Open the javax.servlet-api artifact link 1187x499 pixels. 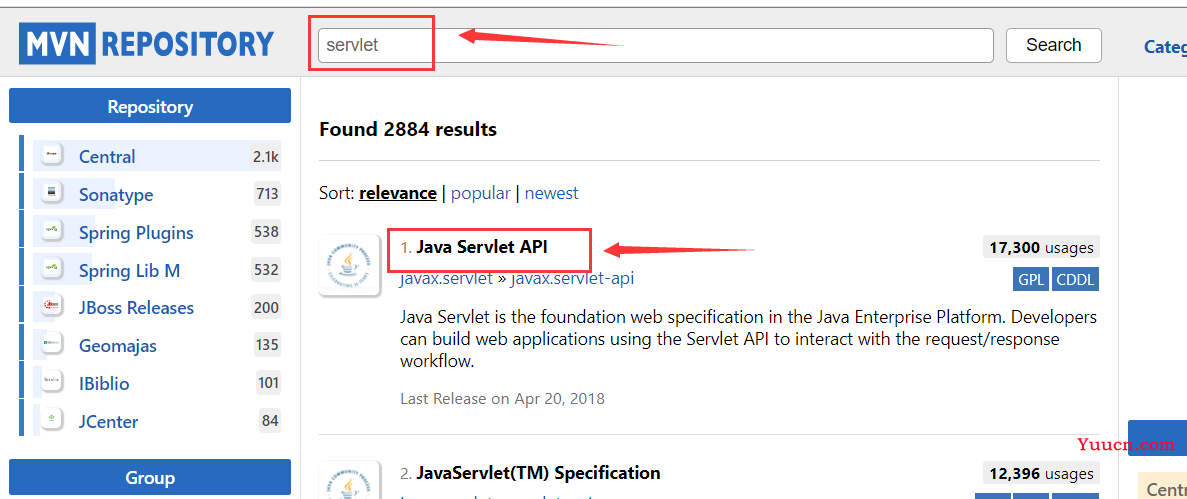click(x=572, y=278)
